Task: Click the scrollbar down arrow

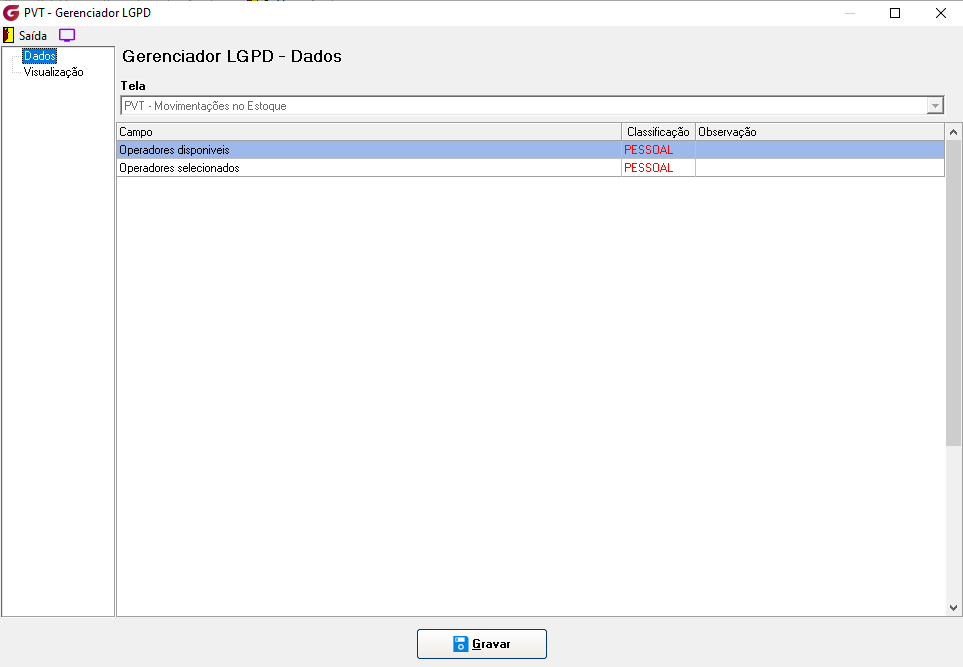Action: point(953,608)
